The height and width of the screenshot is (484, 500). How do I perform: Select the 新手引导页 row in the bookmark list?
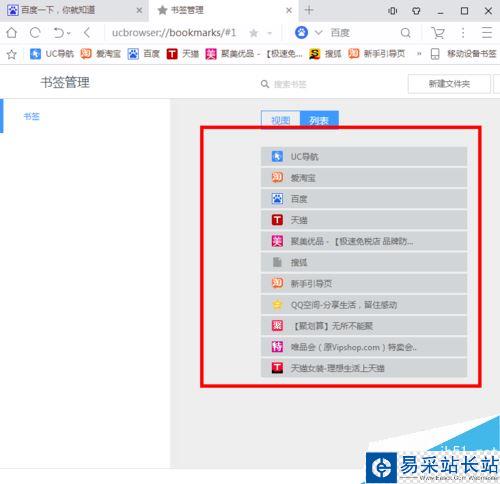click(364, 283)
